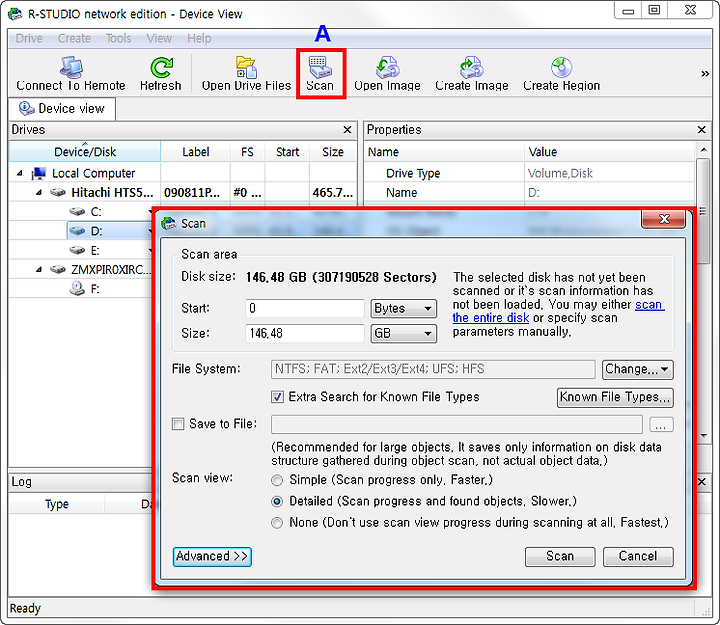Click the scan the entire disk link

(558, 311)
